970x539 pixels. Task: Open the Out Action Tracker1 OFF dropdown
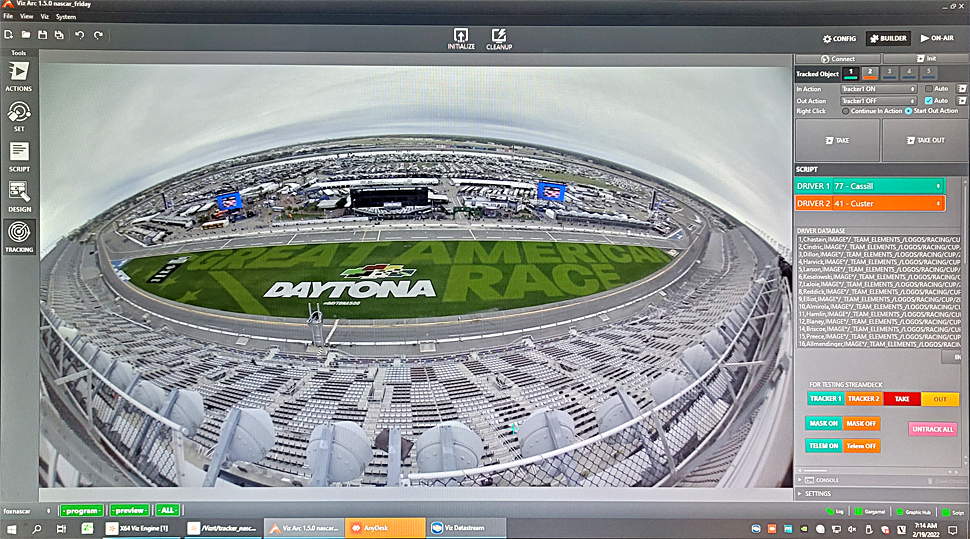[x=878, y=100]
